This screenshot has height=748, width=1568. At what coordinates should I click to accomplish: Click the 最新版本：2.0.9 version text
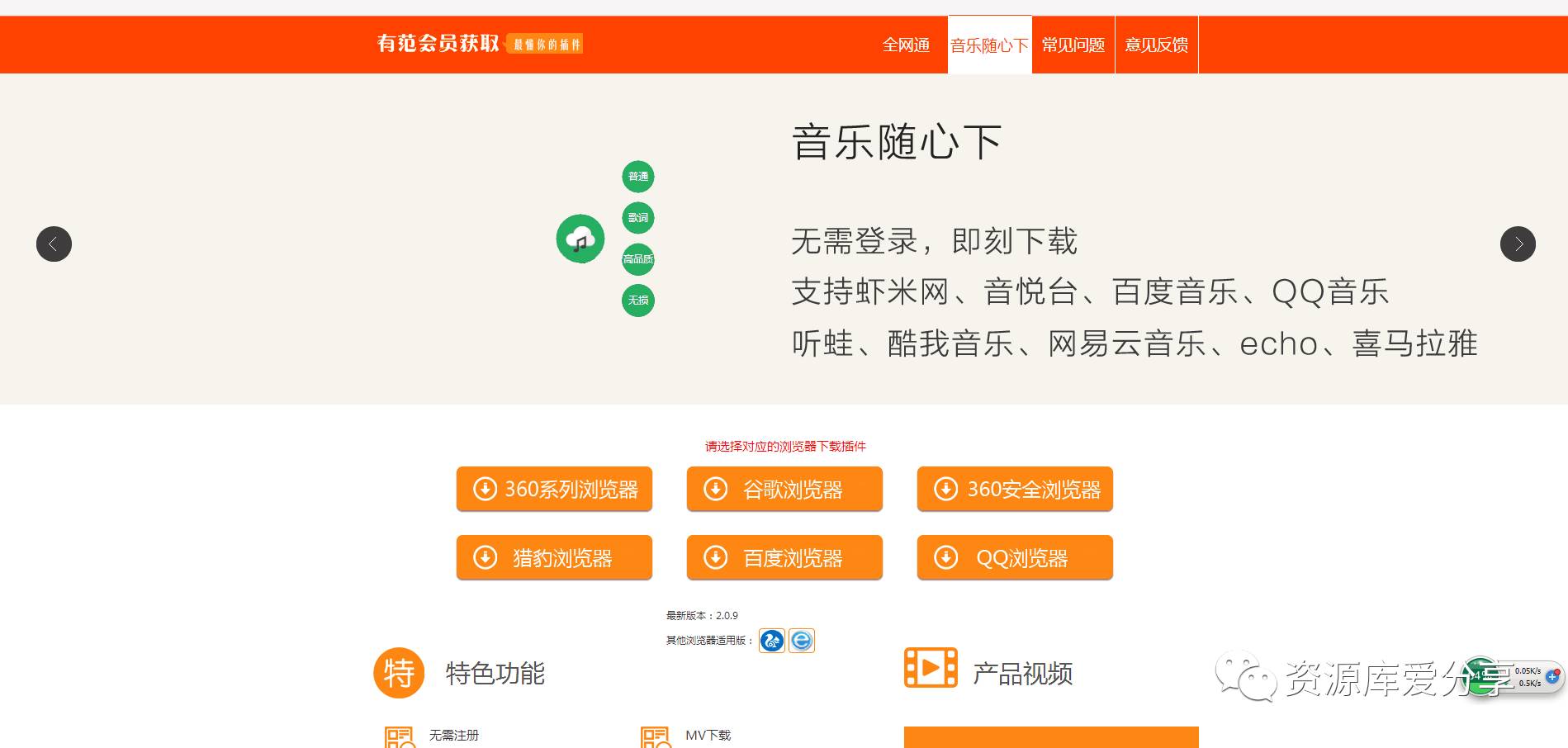702,616
